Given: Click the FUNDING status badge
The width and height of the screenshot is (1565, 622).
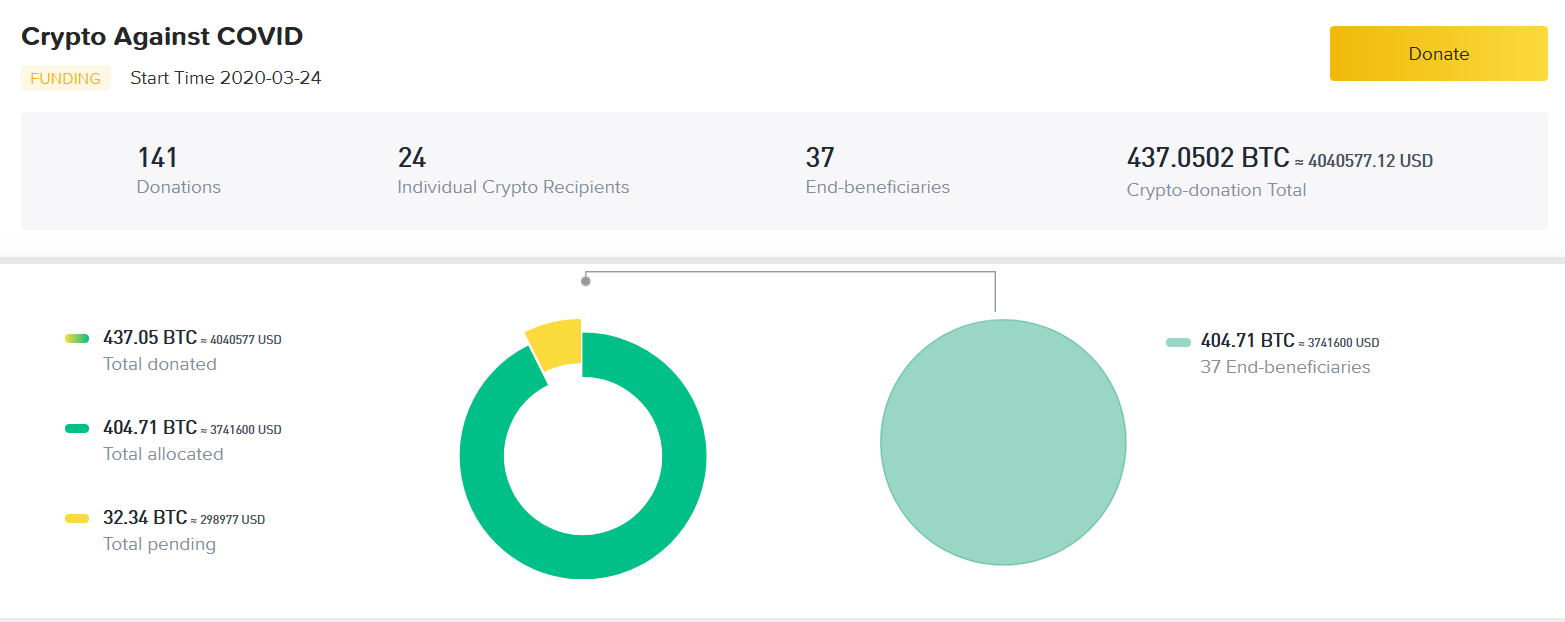Looking at the screenshot, I should pos(66,78).
